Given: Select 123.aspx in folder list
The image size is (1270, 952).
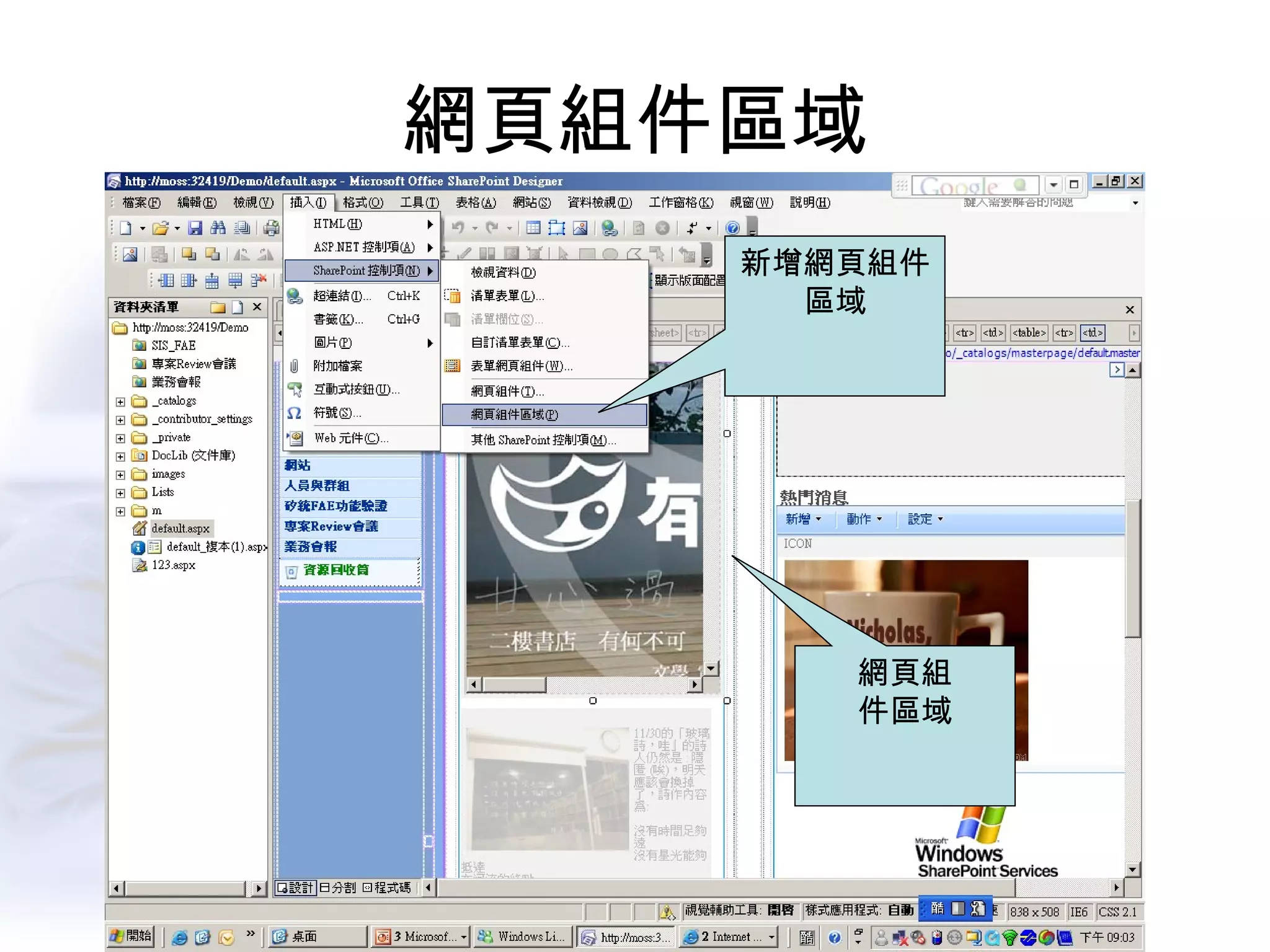Looking at the screenshot, I should (173, 565).
